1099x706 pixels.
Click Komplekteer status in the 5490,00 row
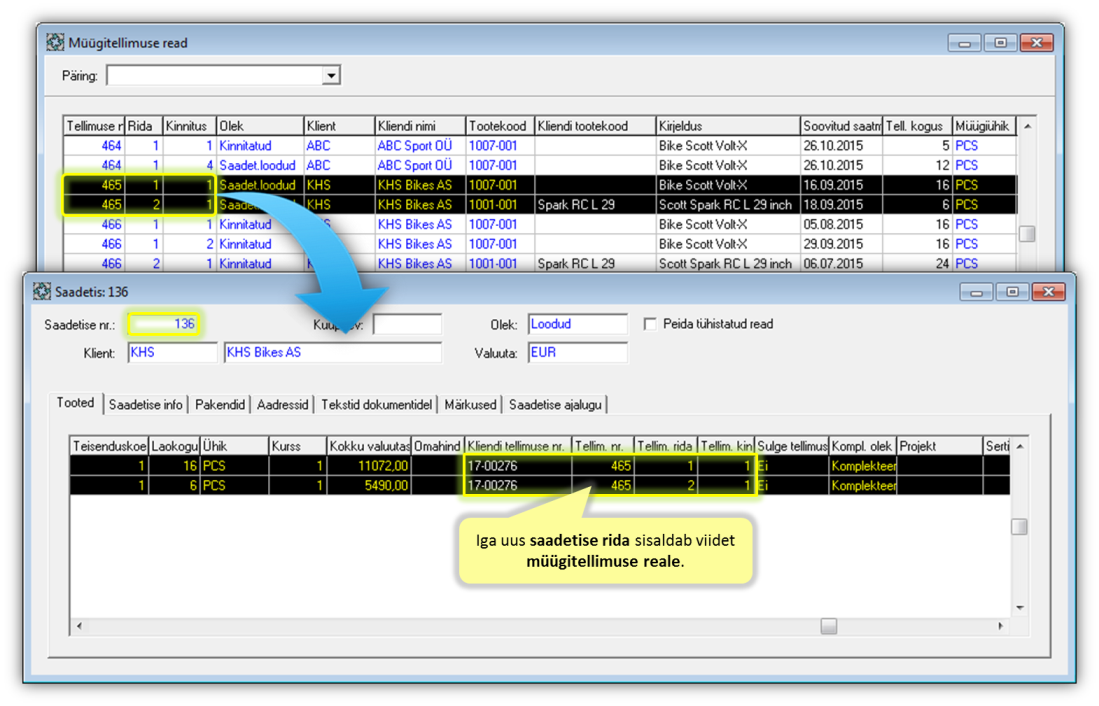pos(864,485)
